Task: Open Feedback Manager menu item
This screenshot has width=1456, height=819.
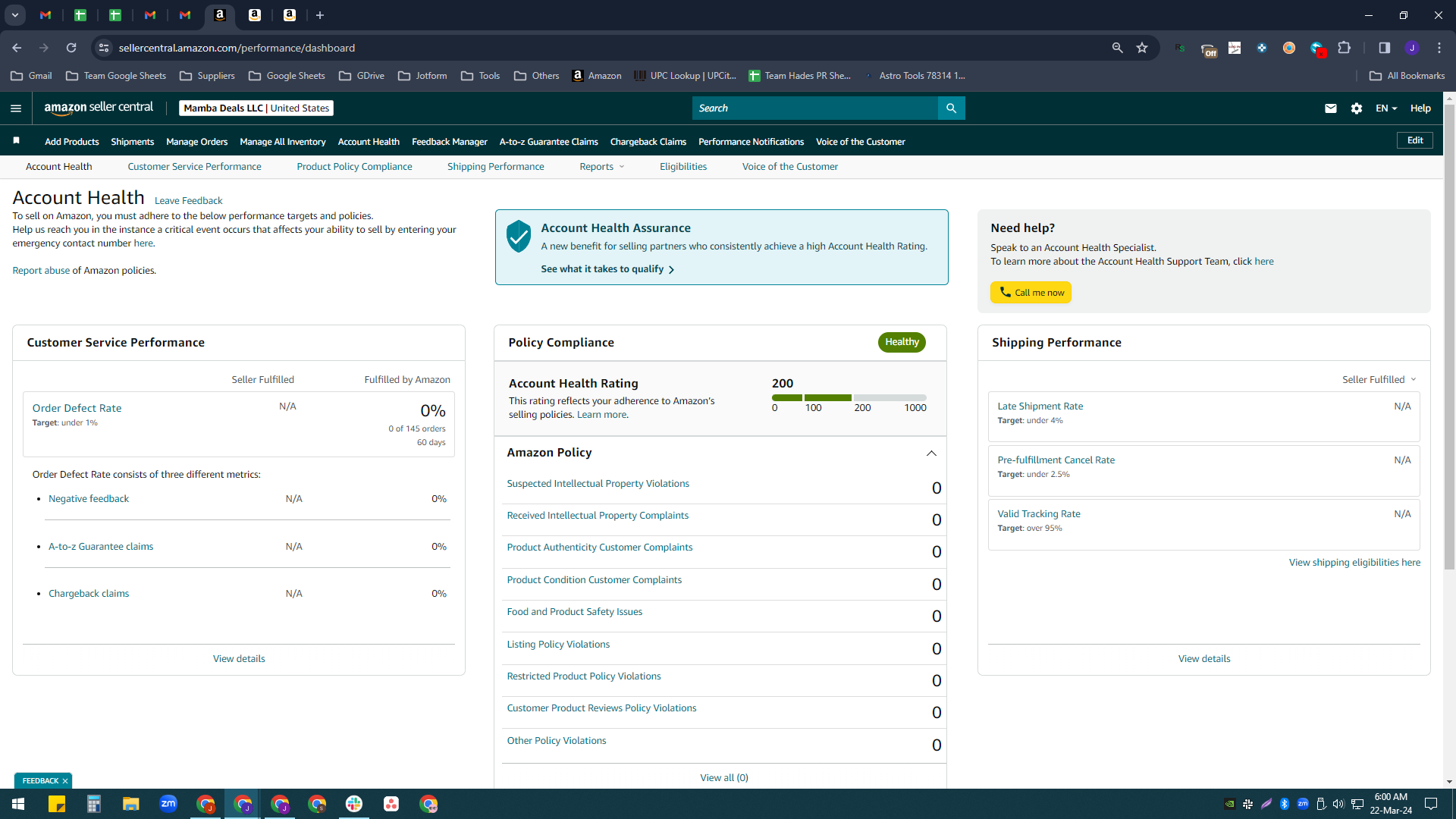Action: [449, 142]
